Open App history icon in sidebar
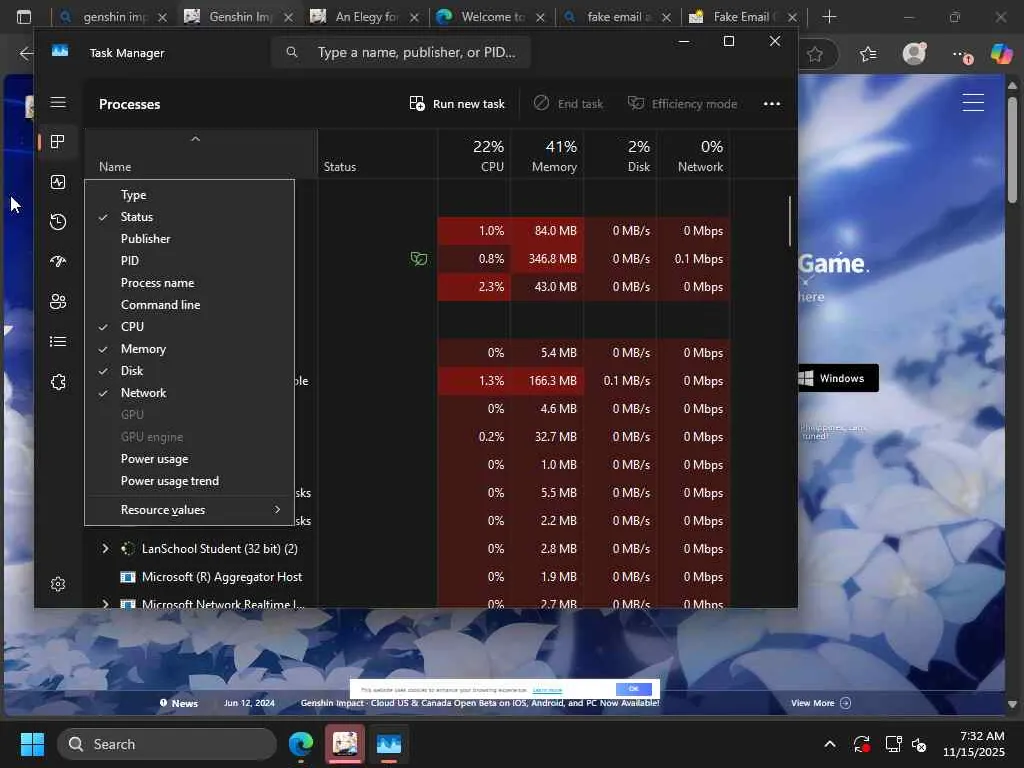 [58, 222]
